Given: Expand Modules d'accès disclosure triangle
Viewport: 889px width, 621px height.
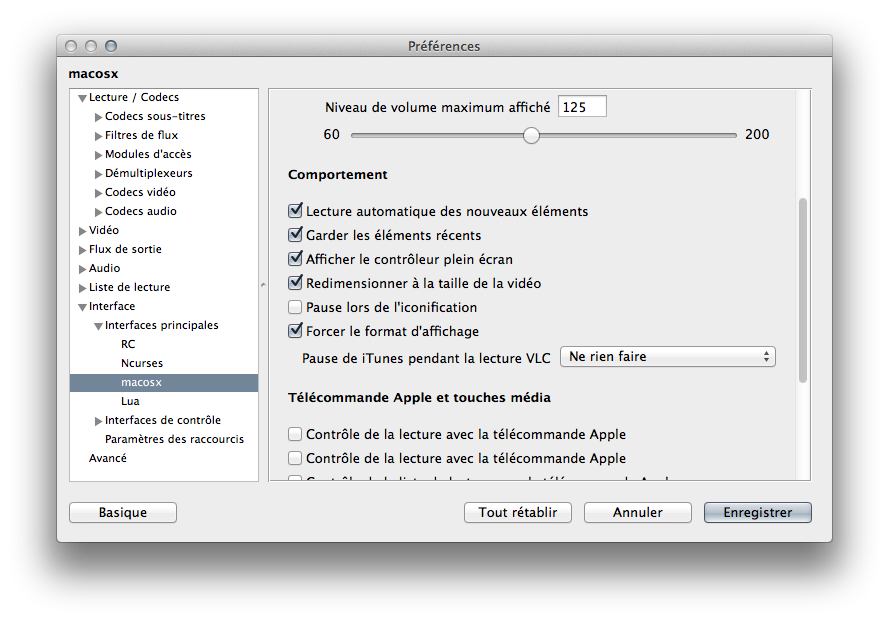Looking at the screenshot, I should coord(98,155).
